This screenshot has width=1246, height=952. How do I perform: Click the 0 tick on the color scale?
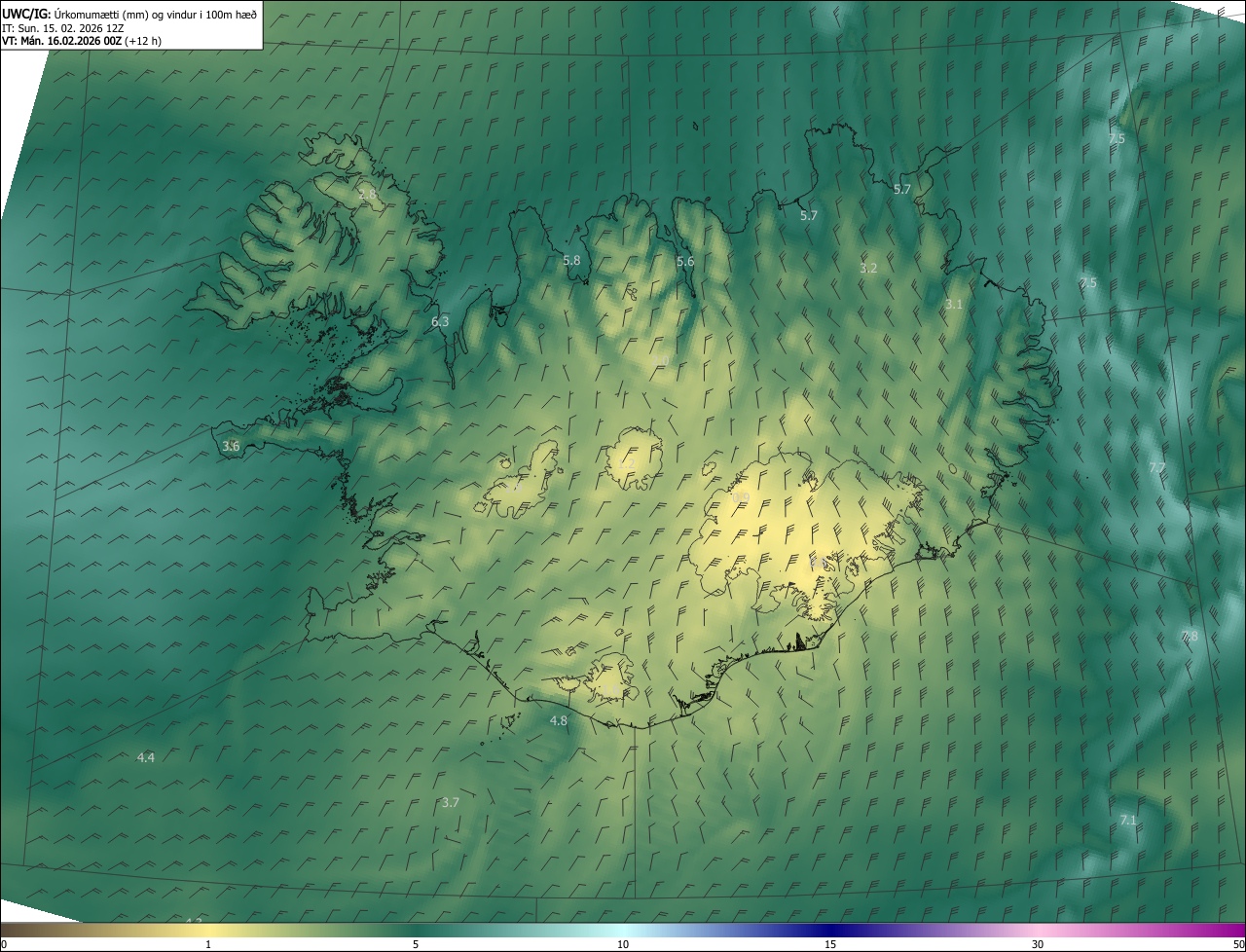(x=4, y=945)
